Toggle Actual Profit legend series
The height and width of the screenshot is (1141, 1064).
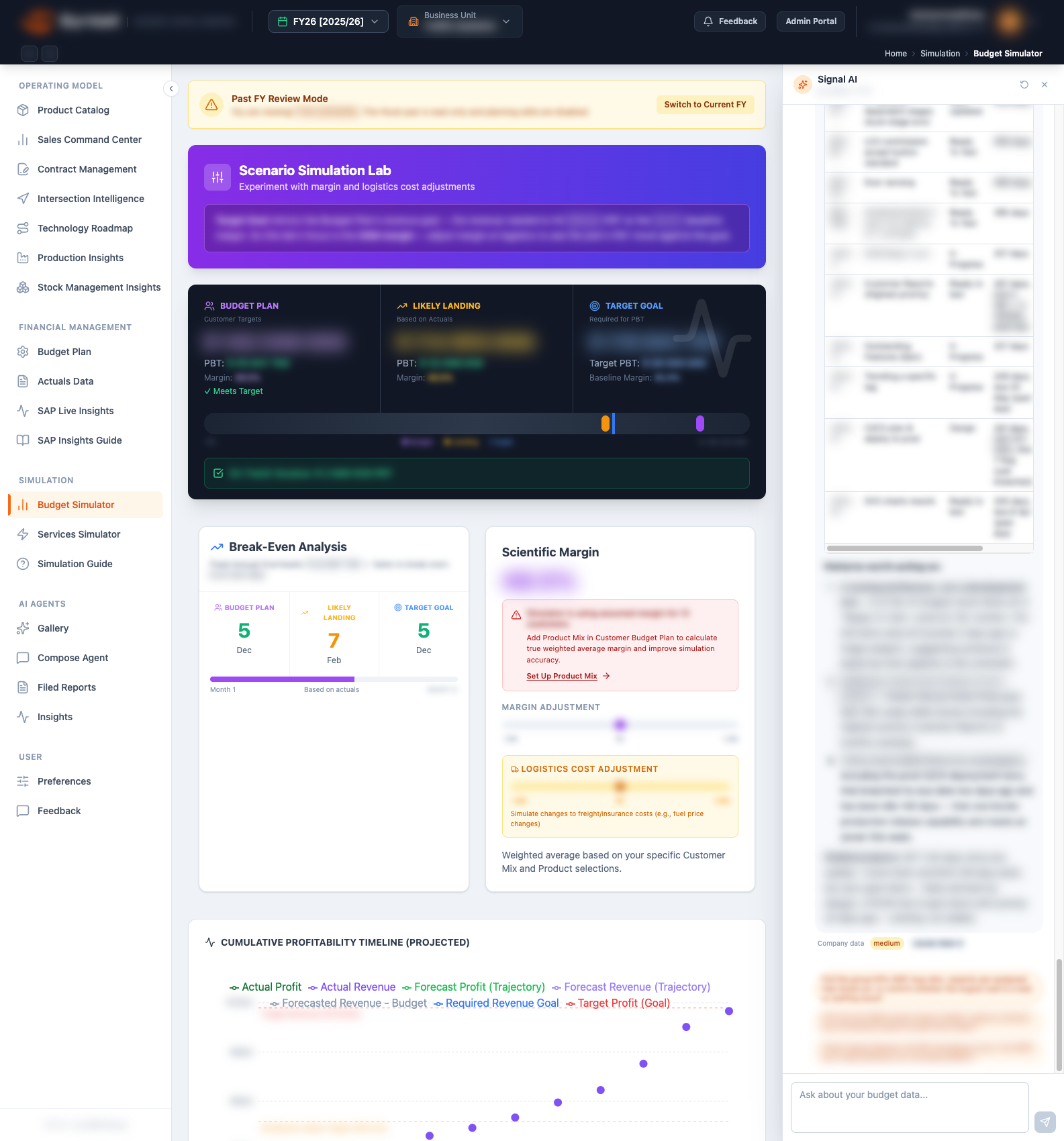click(265, 987)
